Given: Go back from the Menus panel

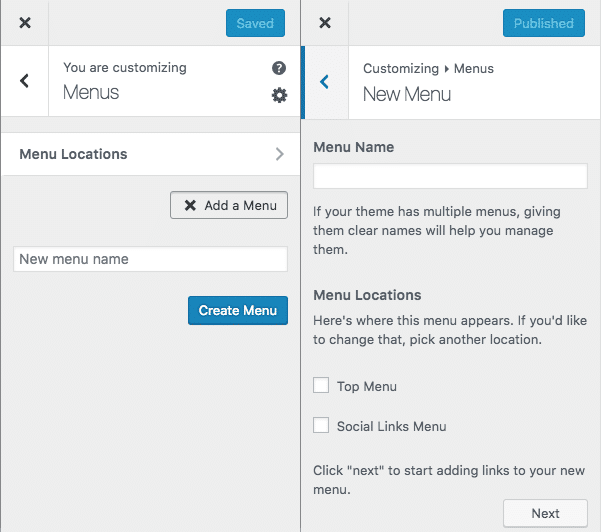Looking at the screenshot, I should 25,81.
